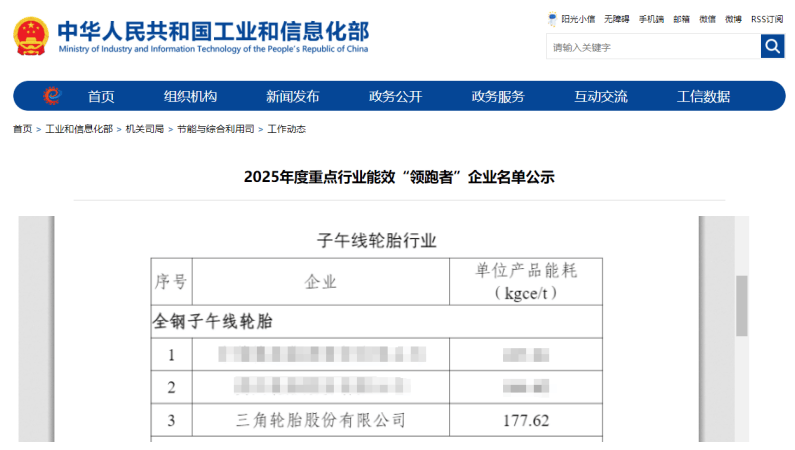The height and width of the screenshot is (450, 795).
Task: Open 首页 in the blue navigation bar
Action: point(101,97)
